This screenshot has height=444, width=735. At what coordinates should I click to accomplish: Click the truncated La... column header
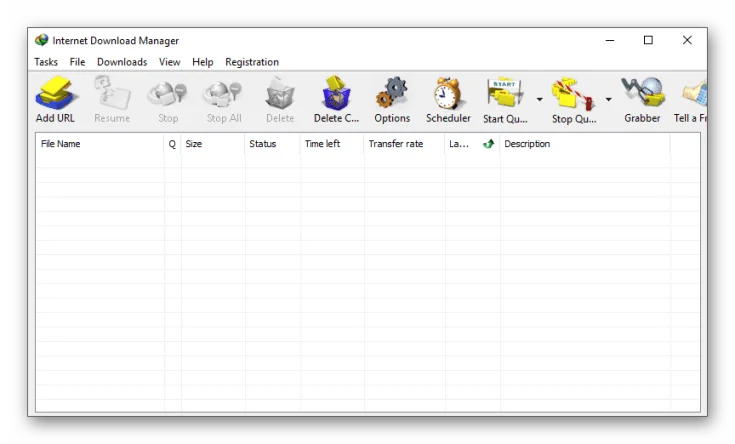pyautogui.click(x=458, y=143)
